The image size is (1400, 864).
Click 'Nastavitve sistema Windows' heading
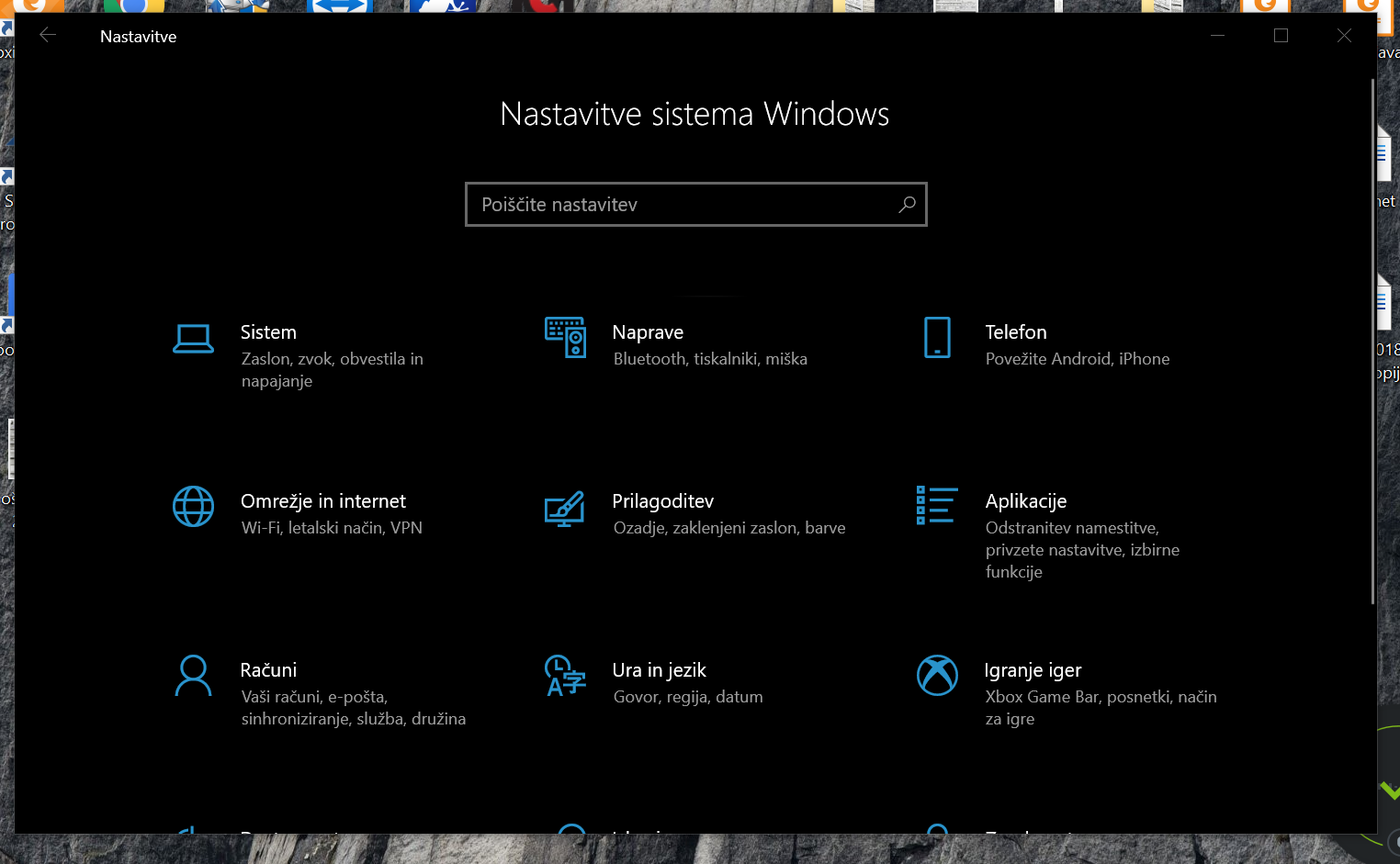(694, 114)
